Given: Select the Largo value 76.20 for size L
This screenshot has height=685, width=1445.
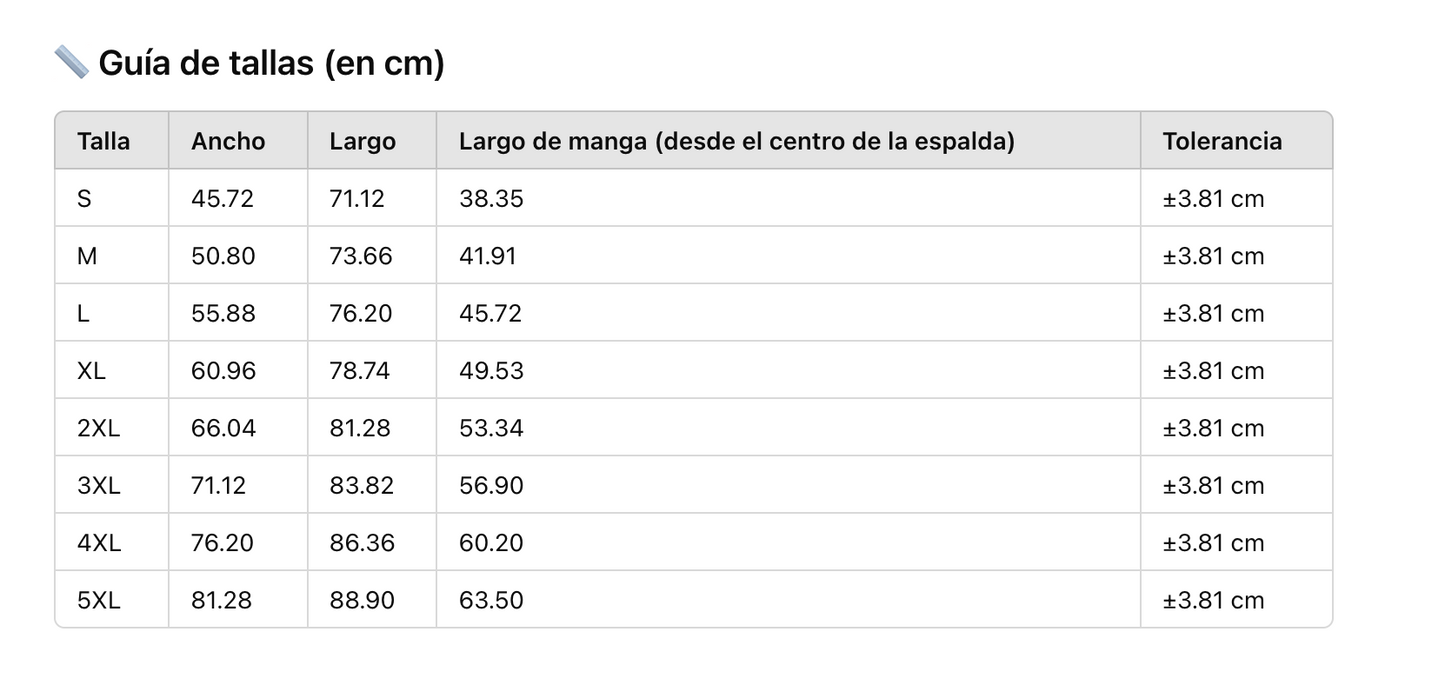Looking at the screenshot, I should 361,314.
